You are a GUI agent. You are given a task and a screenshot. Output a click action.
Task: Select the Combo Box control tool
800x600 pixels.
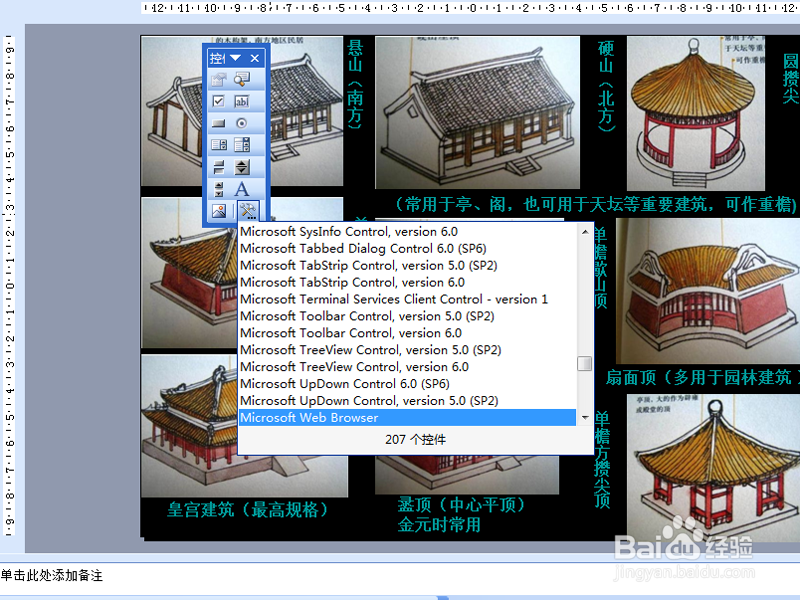[242, 145]
